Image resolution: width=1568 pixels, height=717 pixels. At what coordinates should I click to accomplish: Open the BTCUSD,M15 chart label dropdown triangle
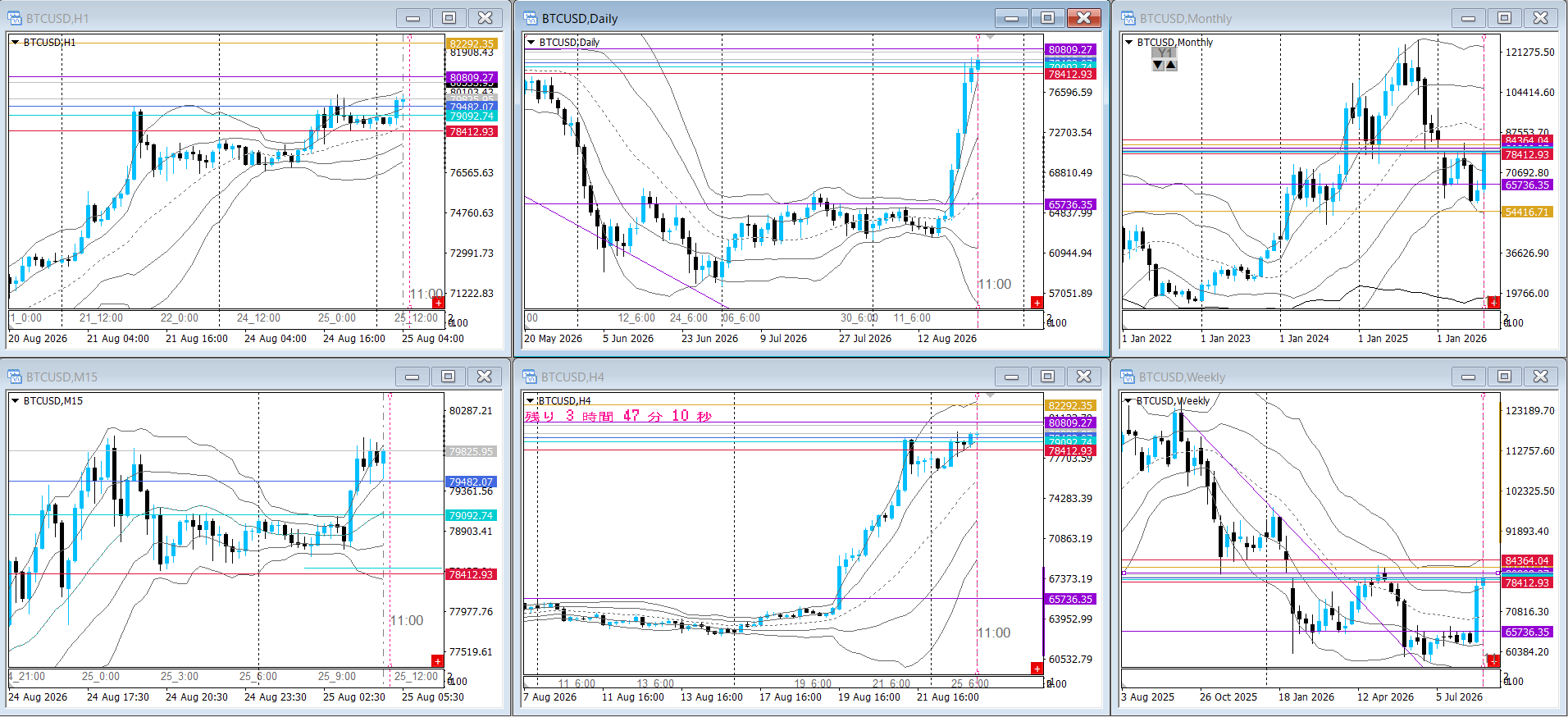pyautogui.click(x=16, y=400)
